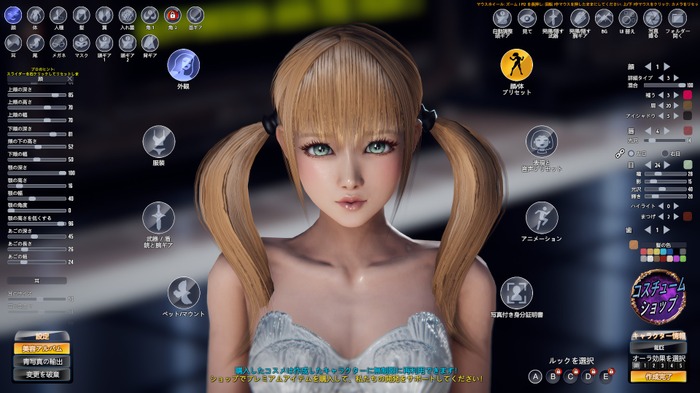Select the 右目 (right eye) radio button
This screenshot has height=393, width=700.
[665, 153]
